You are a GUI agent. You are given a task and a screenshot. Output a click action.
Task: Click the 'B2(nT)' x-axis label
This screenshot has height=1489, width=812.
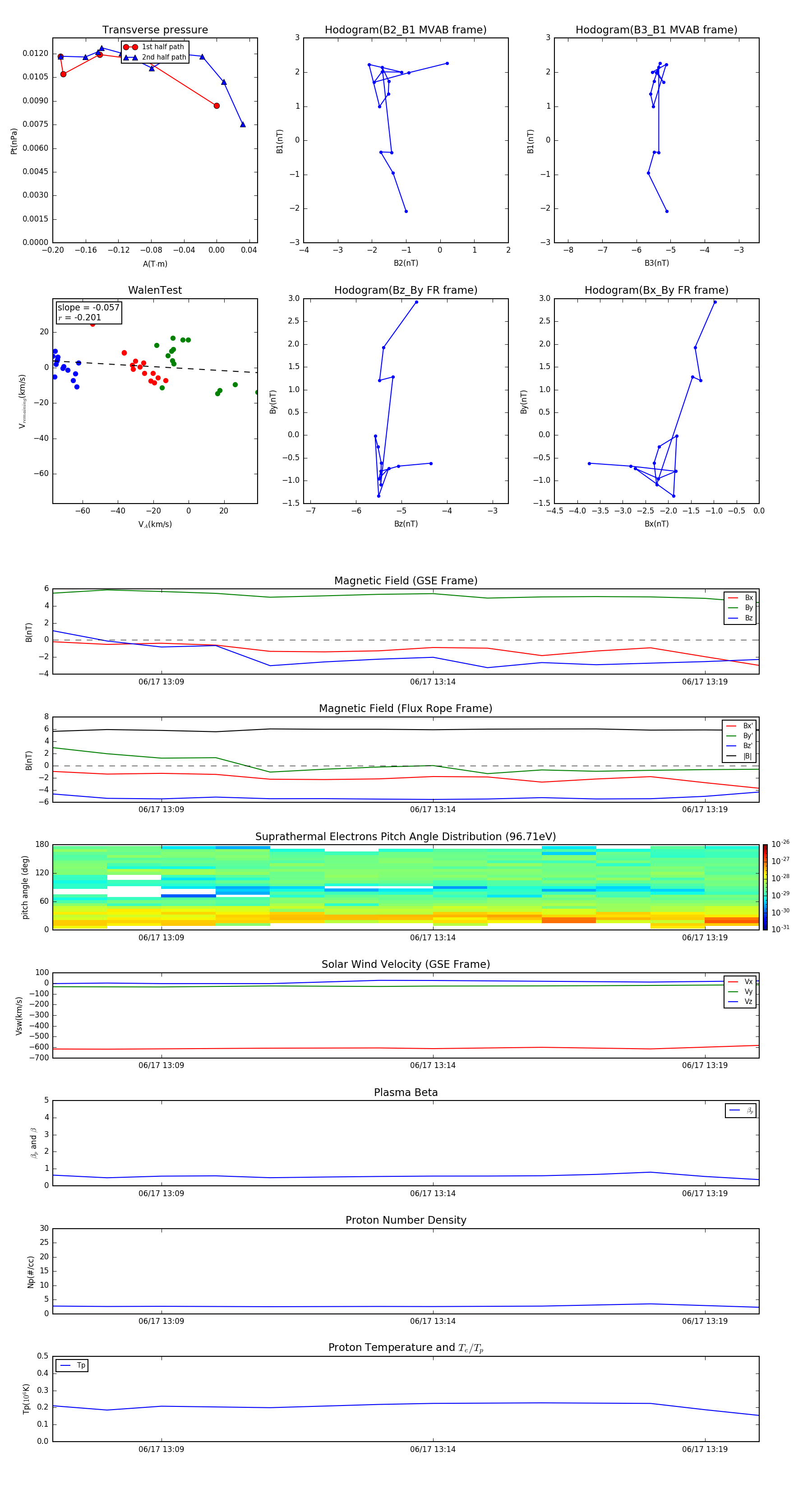tap(406, 263)
